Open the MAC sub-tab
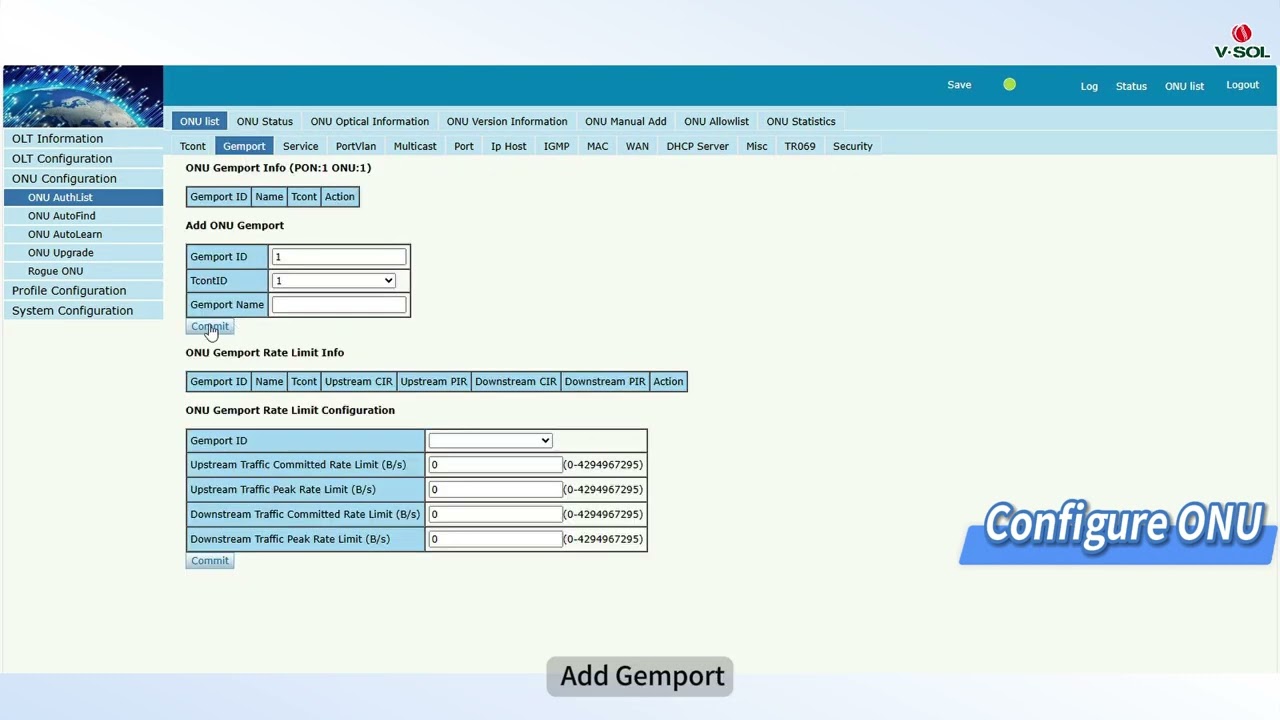The width and height of the screenshot is (1280, 720). coord(597,146)
